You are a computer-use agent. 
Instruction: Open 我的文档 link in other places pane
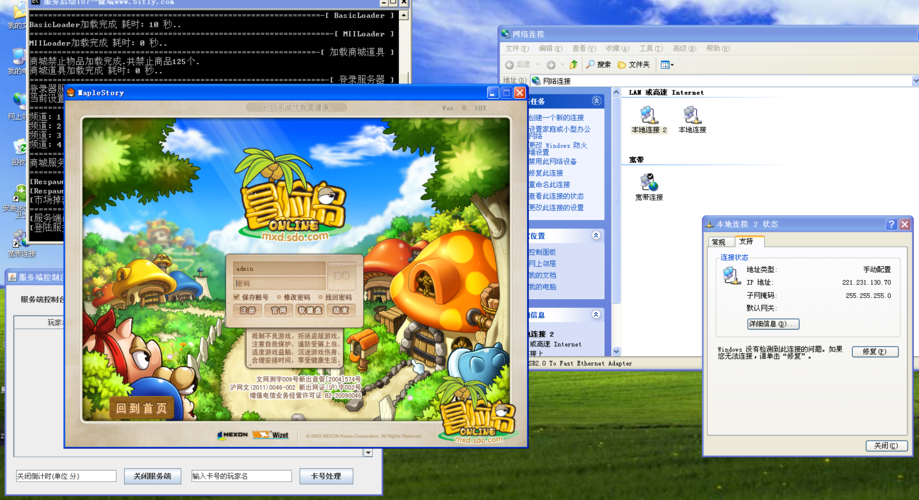[x=542, y=275]
